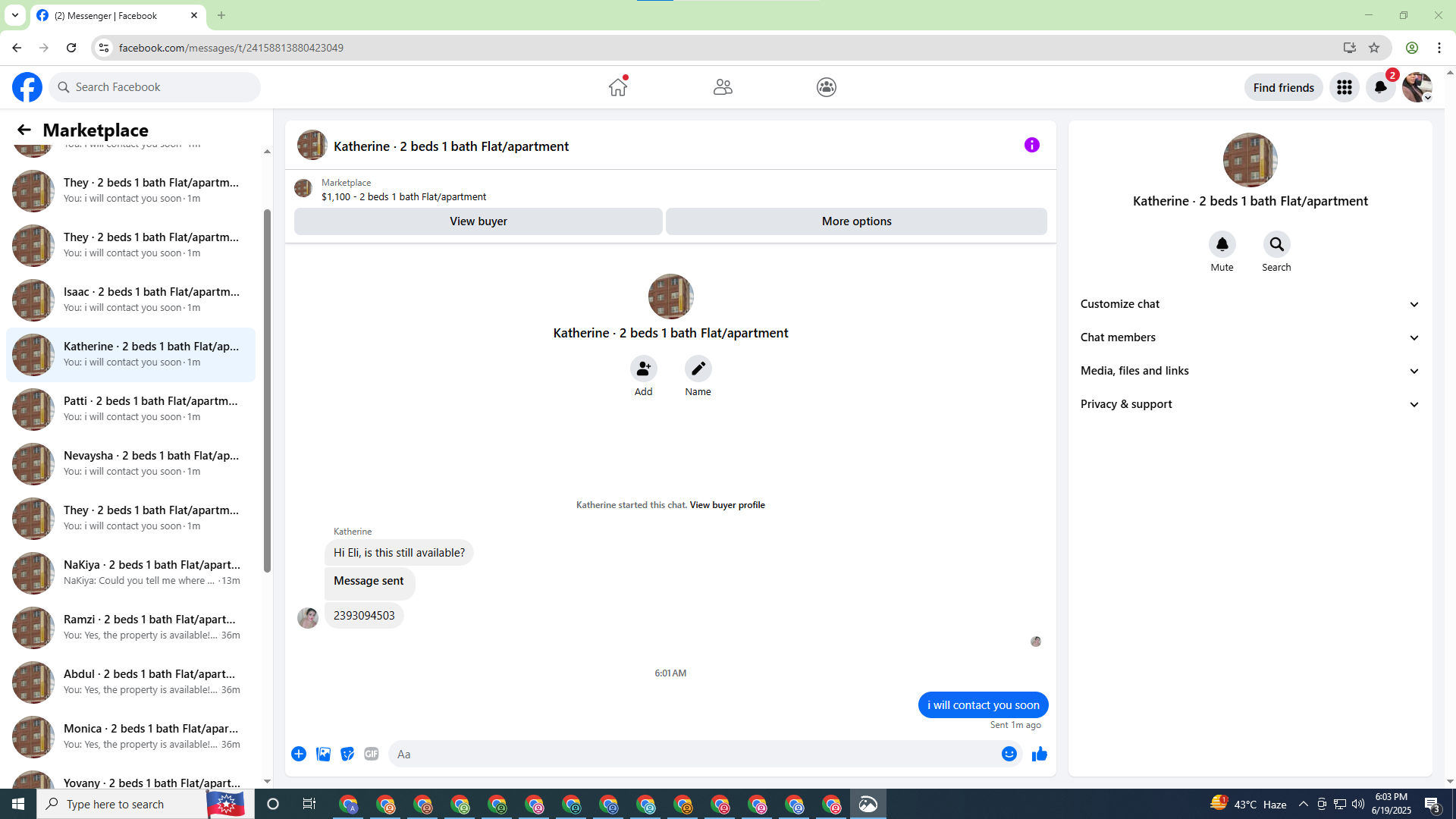Search in conversation magnifier icon
This screenshot has width=1456, height=819.
pos(1276,244)
